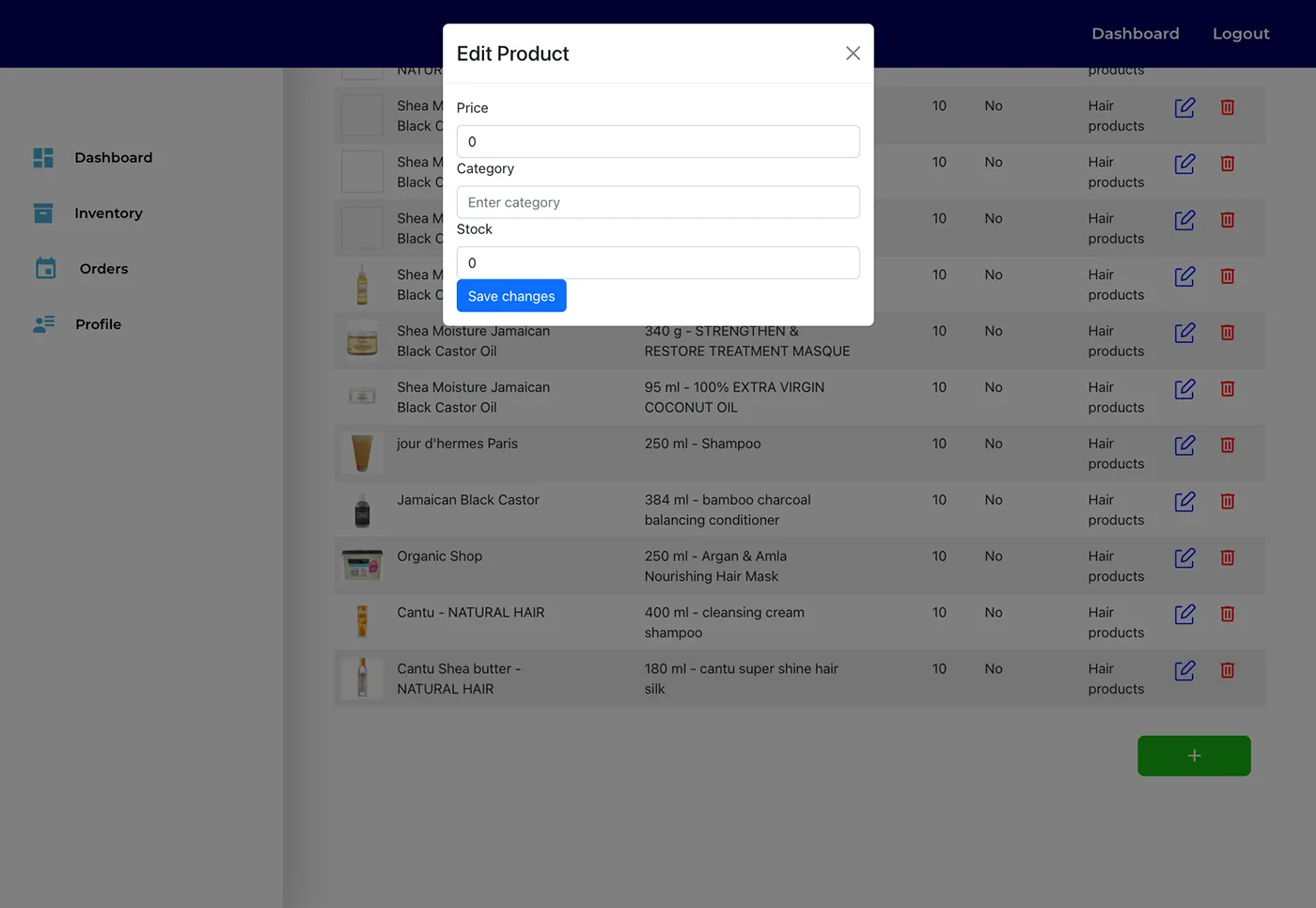Add a new product with green plus button

tap(1194, 756)
